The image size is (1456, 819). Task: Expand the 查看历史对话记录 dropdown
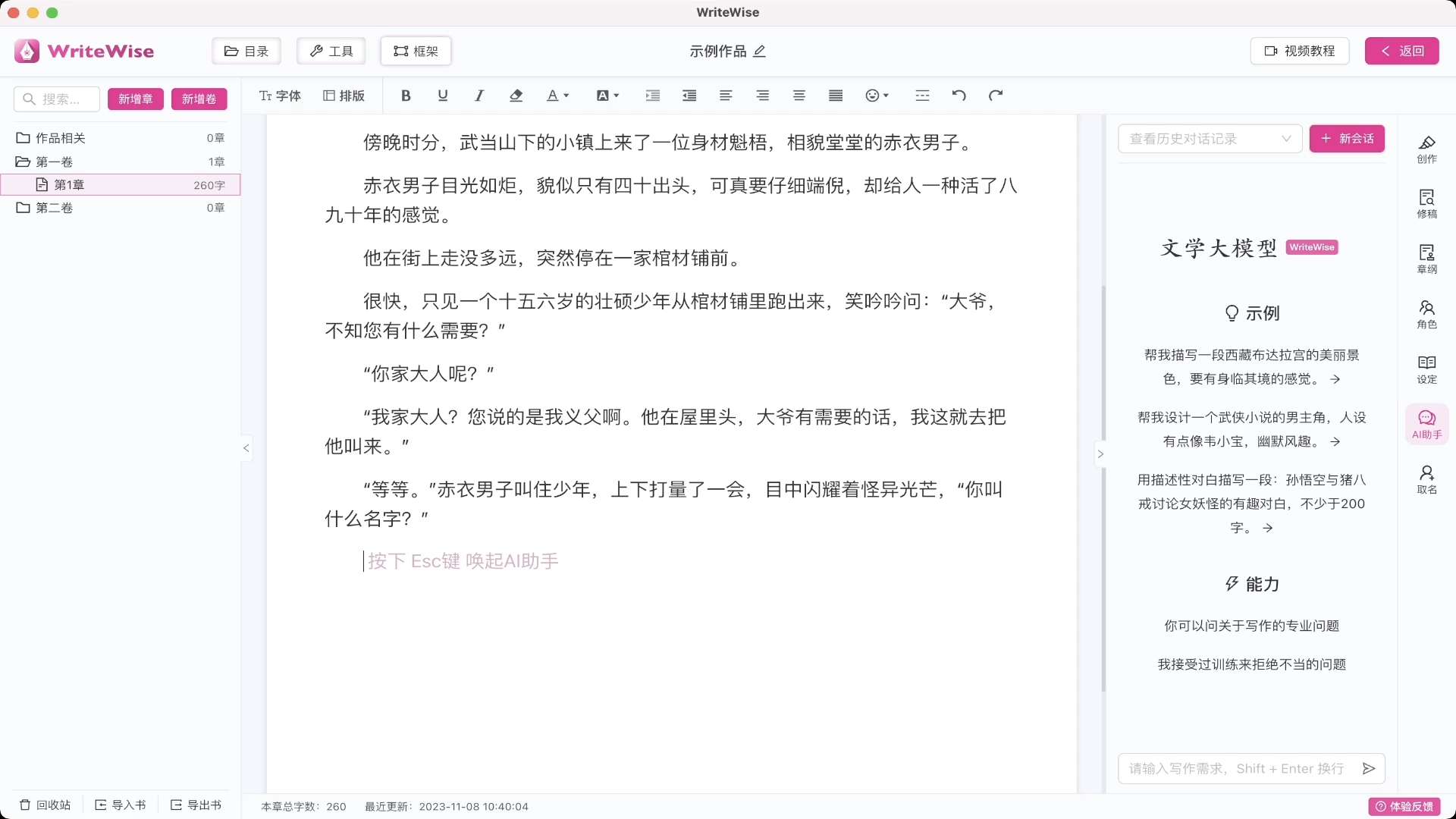click(x=1210, y=139)
